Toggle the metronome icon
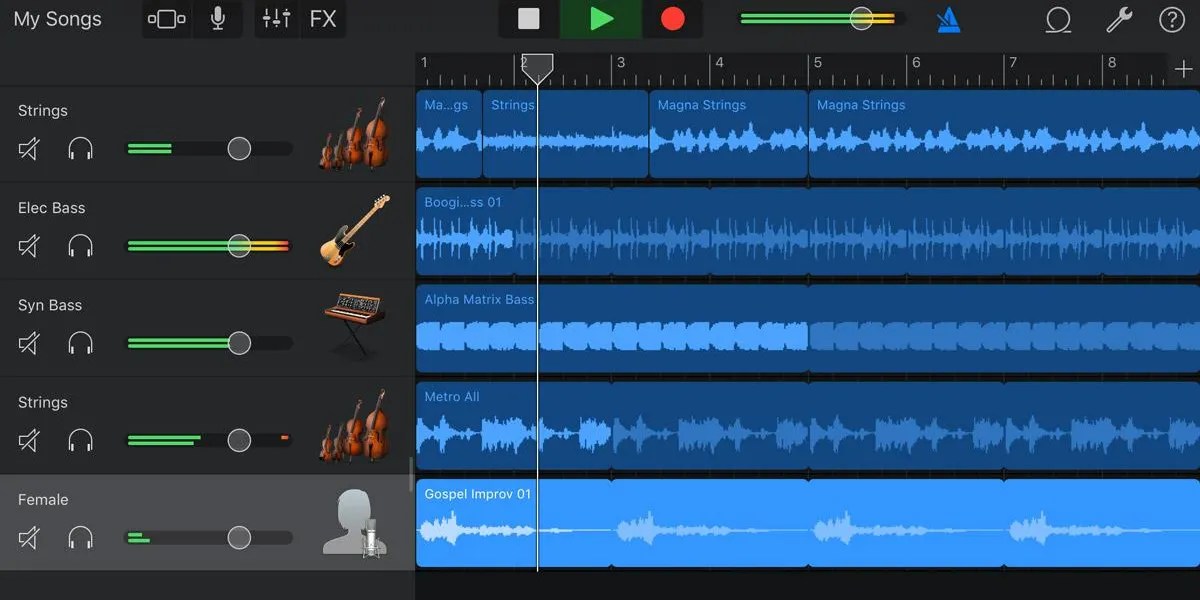The width and height of the screenshot is (1200, 600). 948,19
